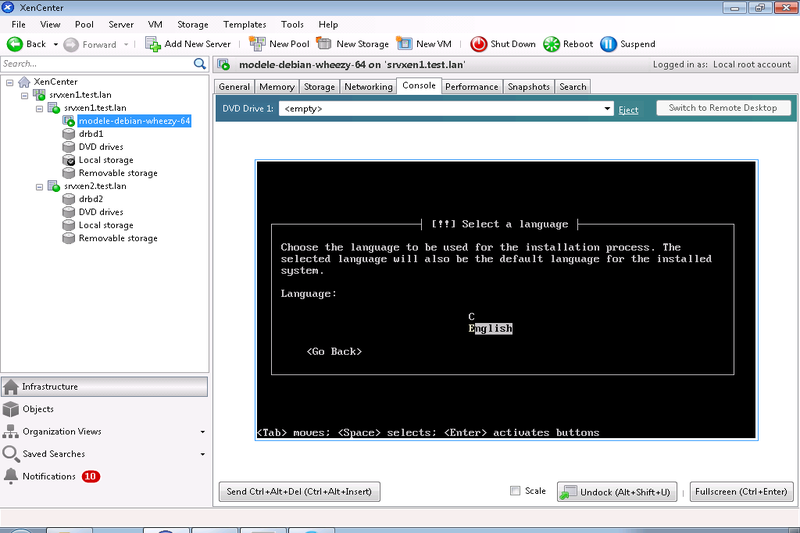Click the Infrastructure house icon
The height and width of the screenshot is (533, 800).
tap(11, 387)
